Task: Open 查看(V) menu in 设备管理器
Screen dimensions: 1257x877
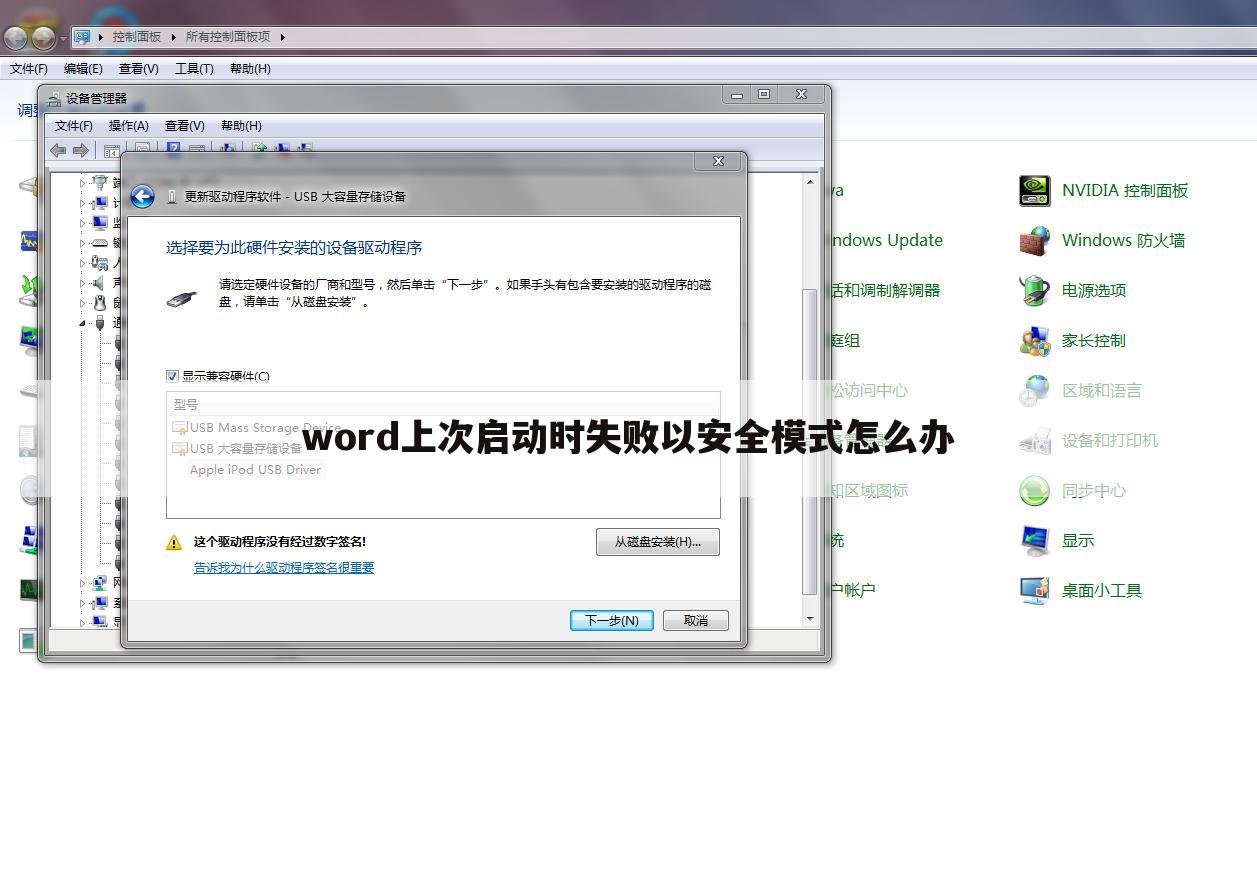Action: (184, 126)
